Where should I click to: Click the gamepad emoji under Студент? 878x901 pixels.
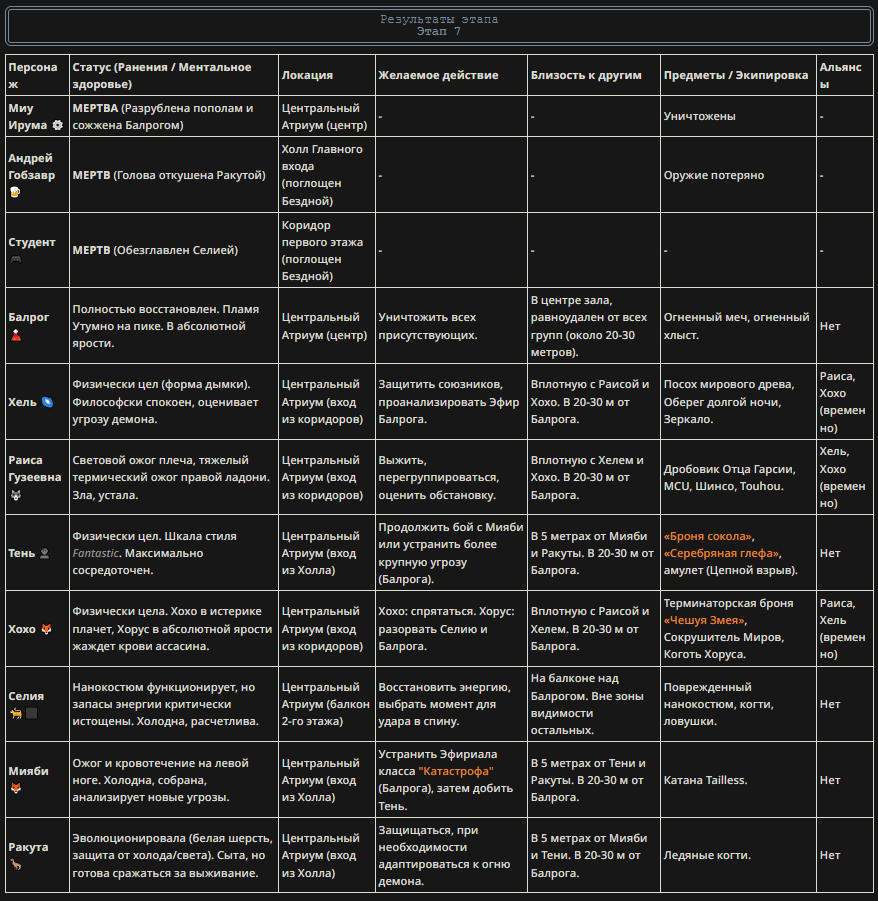pyautogui.click(x=16, y=259)
